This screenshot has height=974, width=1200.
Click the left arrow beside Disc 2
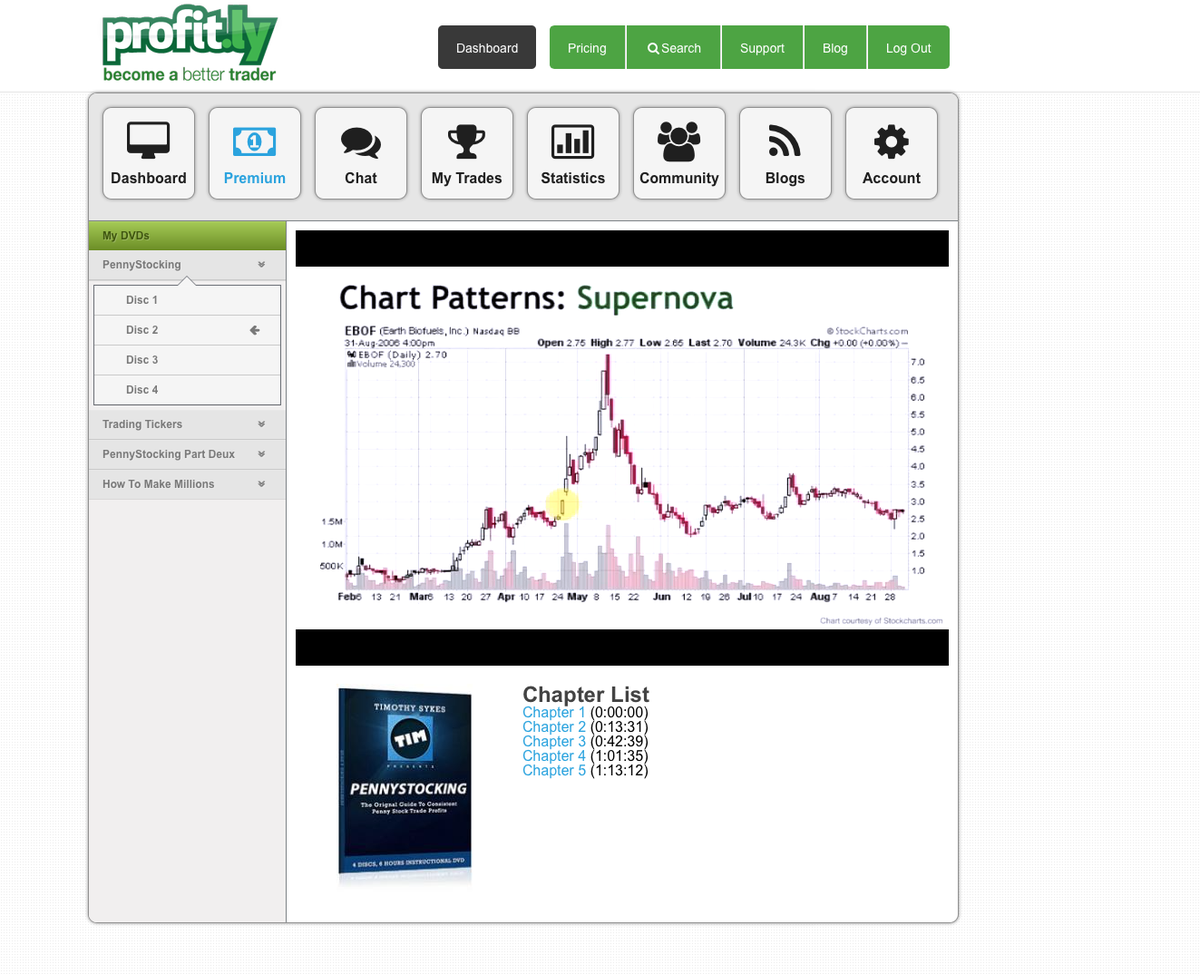coord(255,330)
